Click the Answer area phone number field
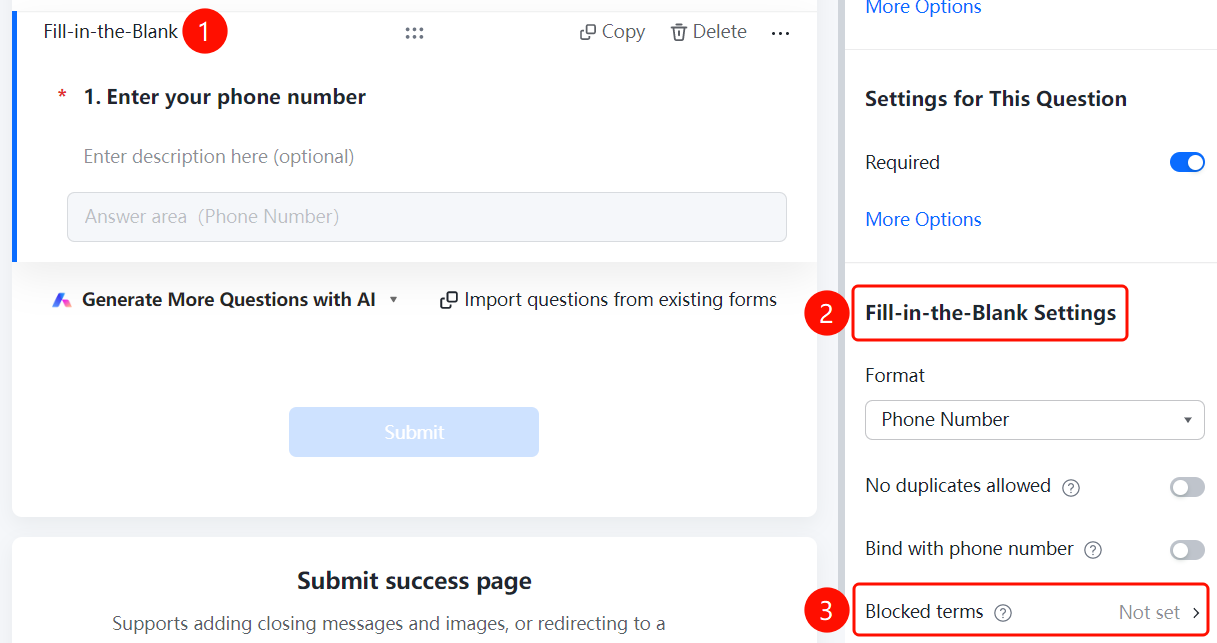 pos(427,217)
